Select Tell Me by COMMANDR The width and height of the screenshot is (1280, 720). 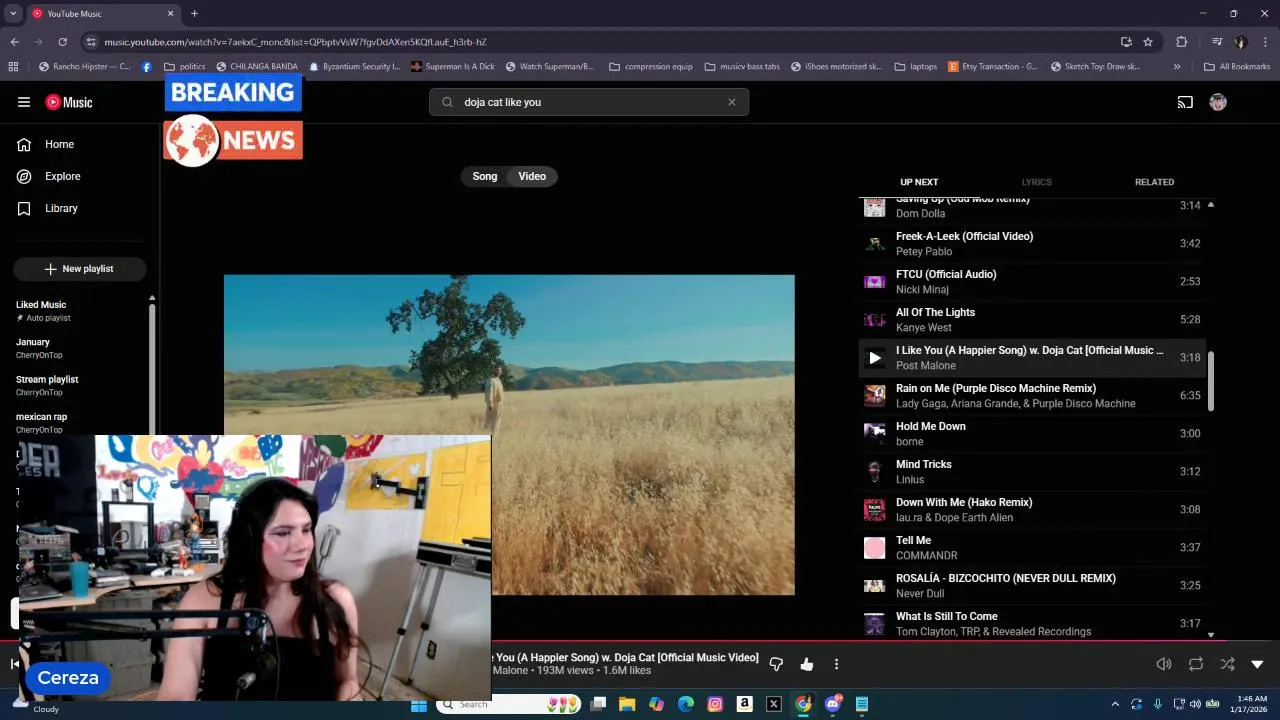click(x=1032, y=548)
